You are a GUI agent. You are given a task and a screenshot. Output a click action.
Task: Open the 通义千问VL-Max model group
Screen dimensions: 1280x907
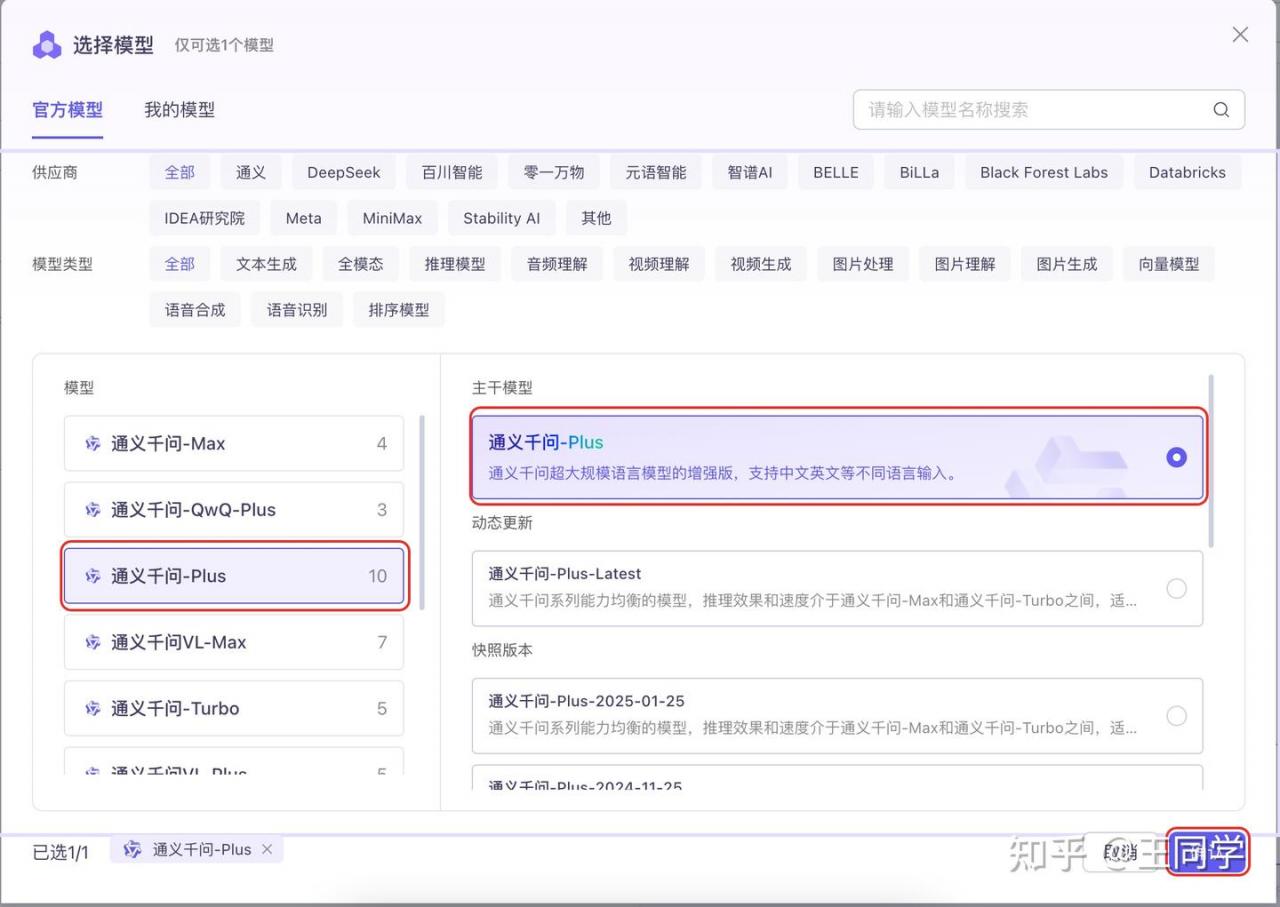coord(234,642)
